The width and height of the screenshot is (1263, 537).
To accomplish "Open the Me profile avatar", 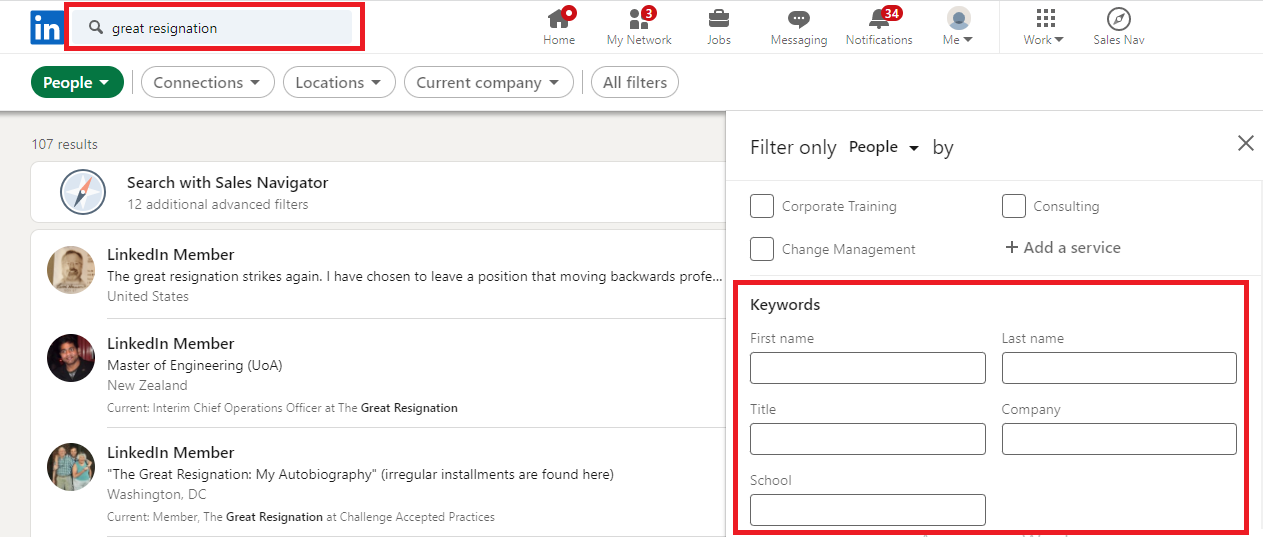I will click(958, 18).
